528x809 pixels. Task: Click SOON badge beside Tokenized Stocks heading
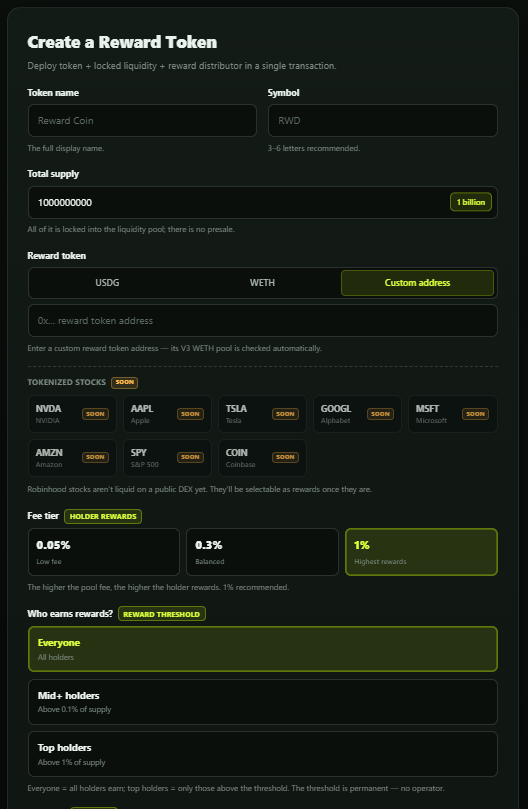[124, 382]
